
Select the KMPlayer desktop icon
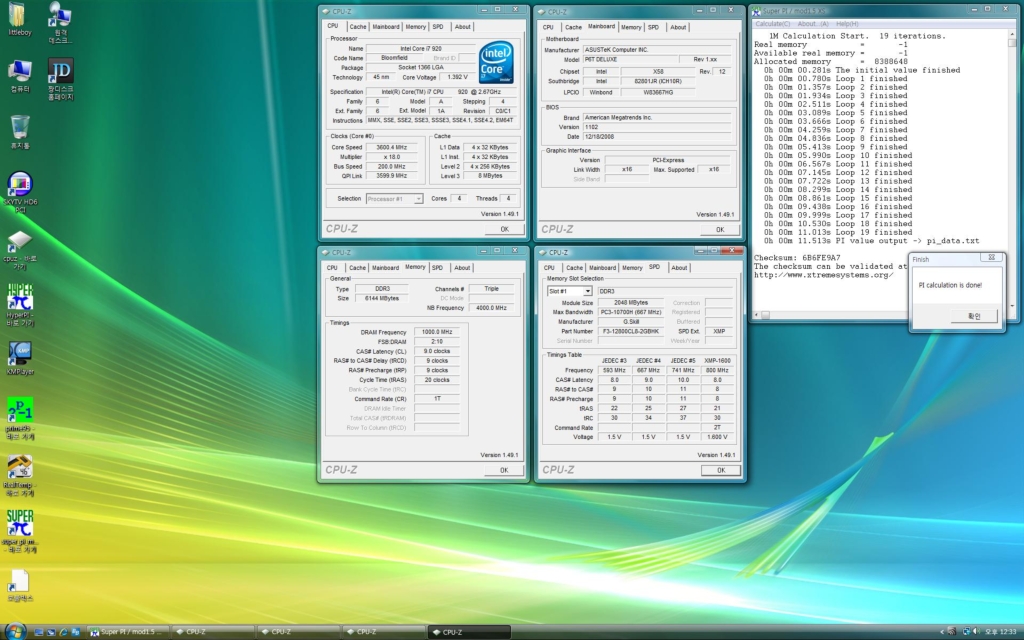point(20,358)
